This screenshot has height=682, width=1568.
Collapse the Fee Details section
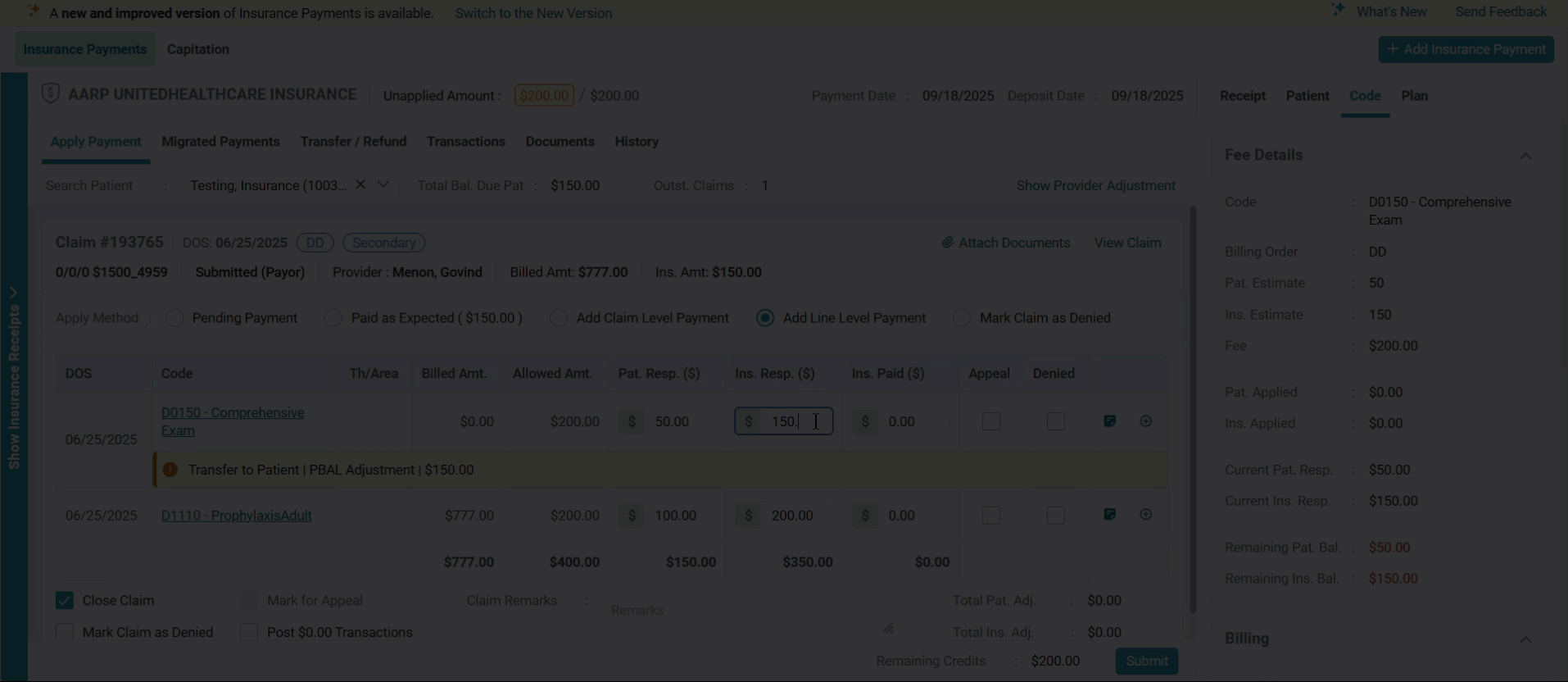(1525, 156)
